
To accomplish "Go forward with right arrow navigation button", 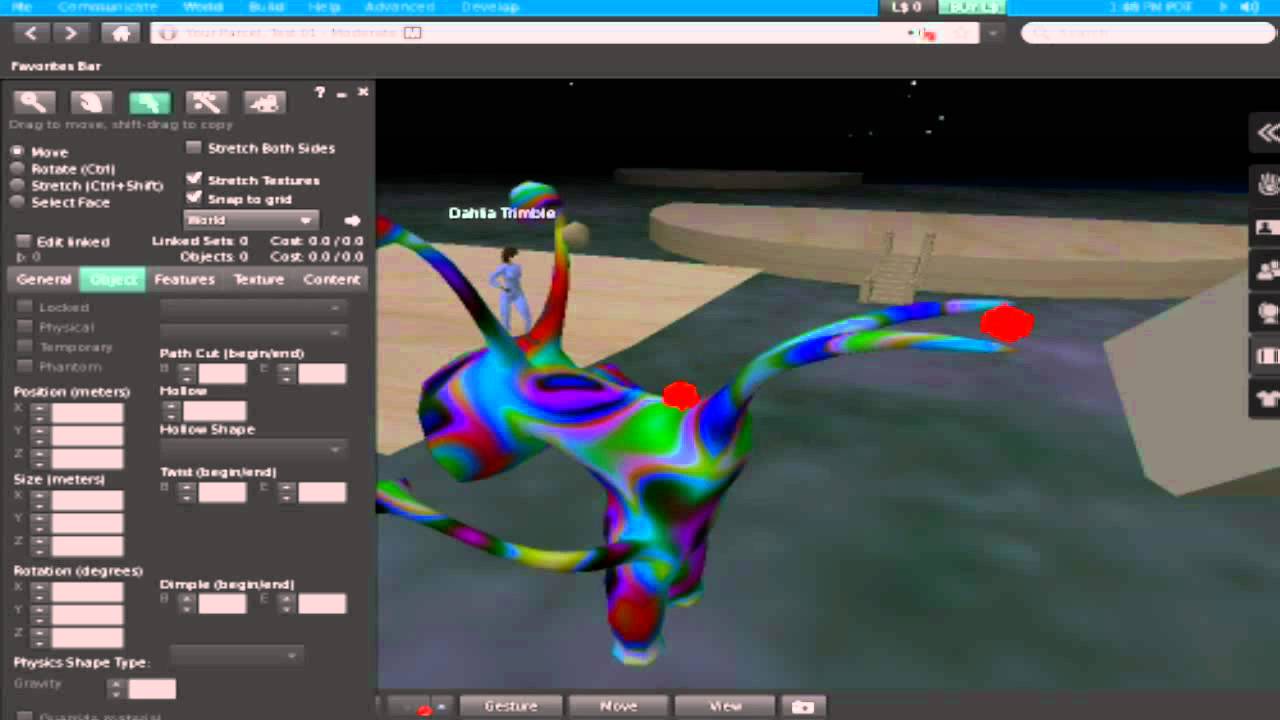I will [x=71, y=33].
